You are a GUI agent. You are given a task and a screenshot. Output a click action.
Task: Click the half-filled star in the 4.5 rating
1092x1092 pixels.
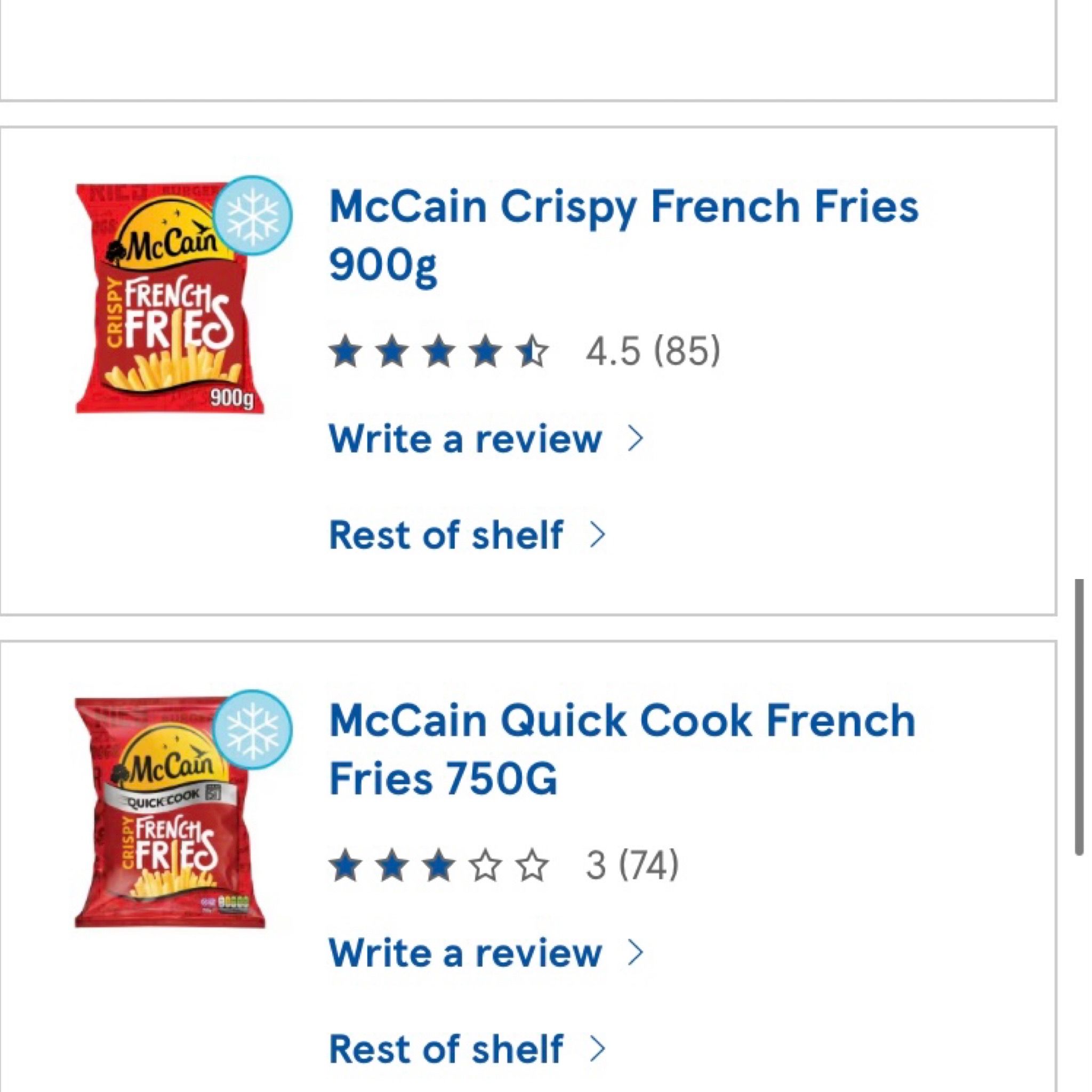click(x=532, y=351)
